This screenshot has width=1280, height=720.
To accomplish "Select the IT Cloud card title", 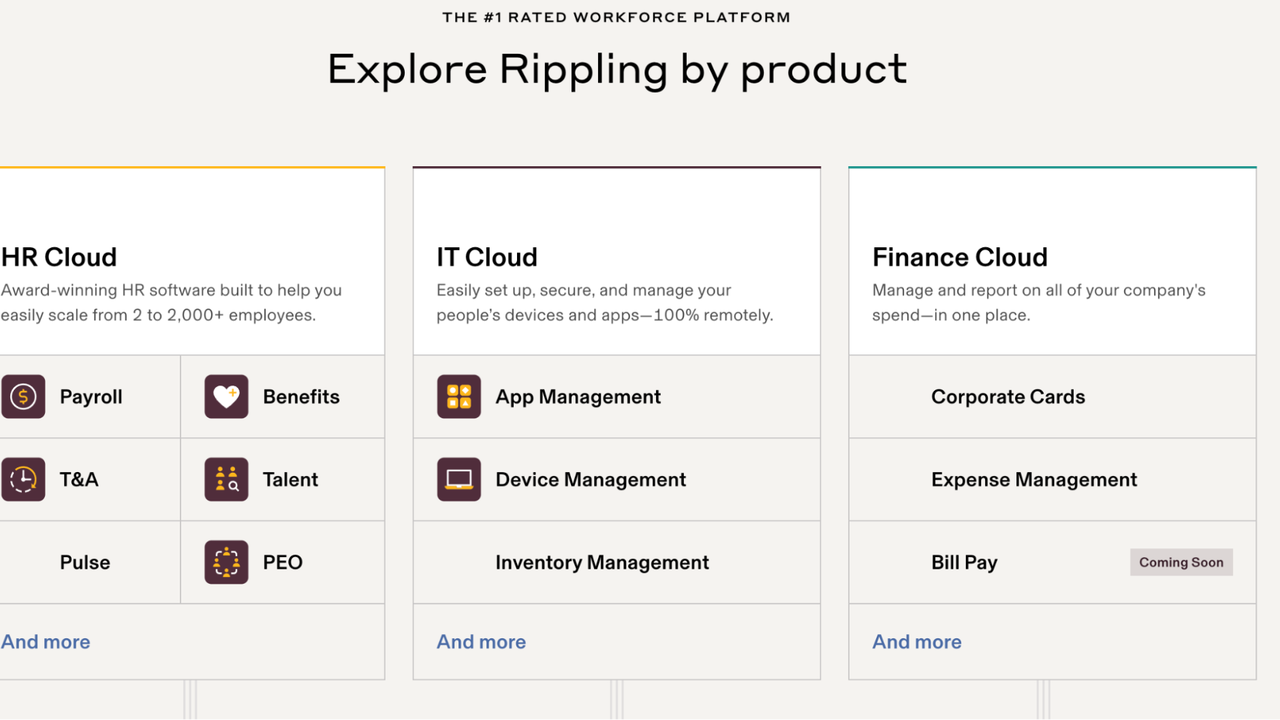I will (x=487, y=257).
